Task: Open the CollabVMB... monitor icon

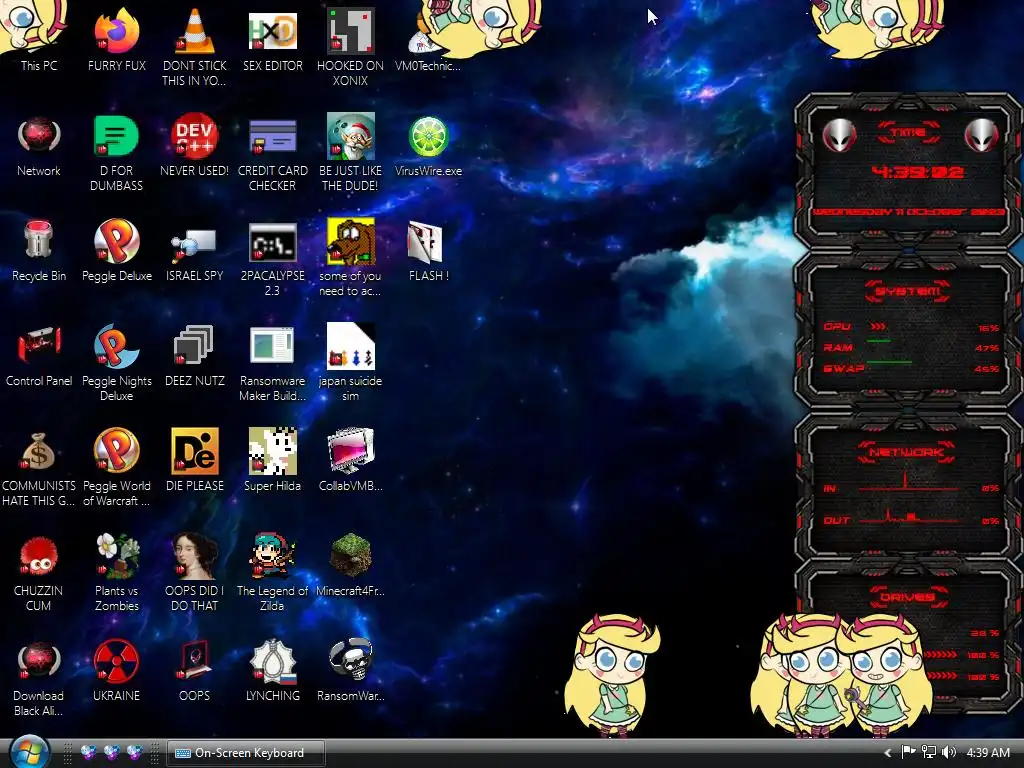Action: click(351, 460)
